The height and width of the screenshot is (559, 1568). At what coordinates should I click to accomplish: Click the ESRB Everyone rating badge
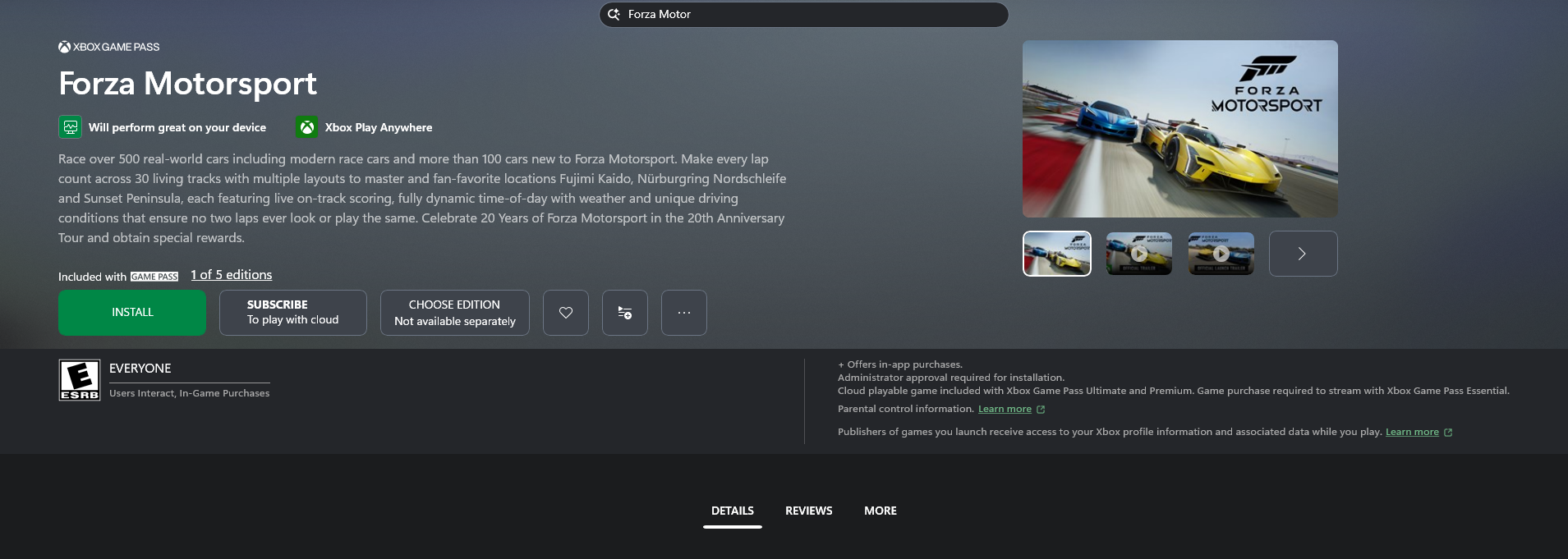(80, 380)
